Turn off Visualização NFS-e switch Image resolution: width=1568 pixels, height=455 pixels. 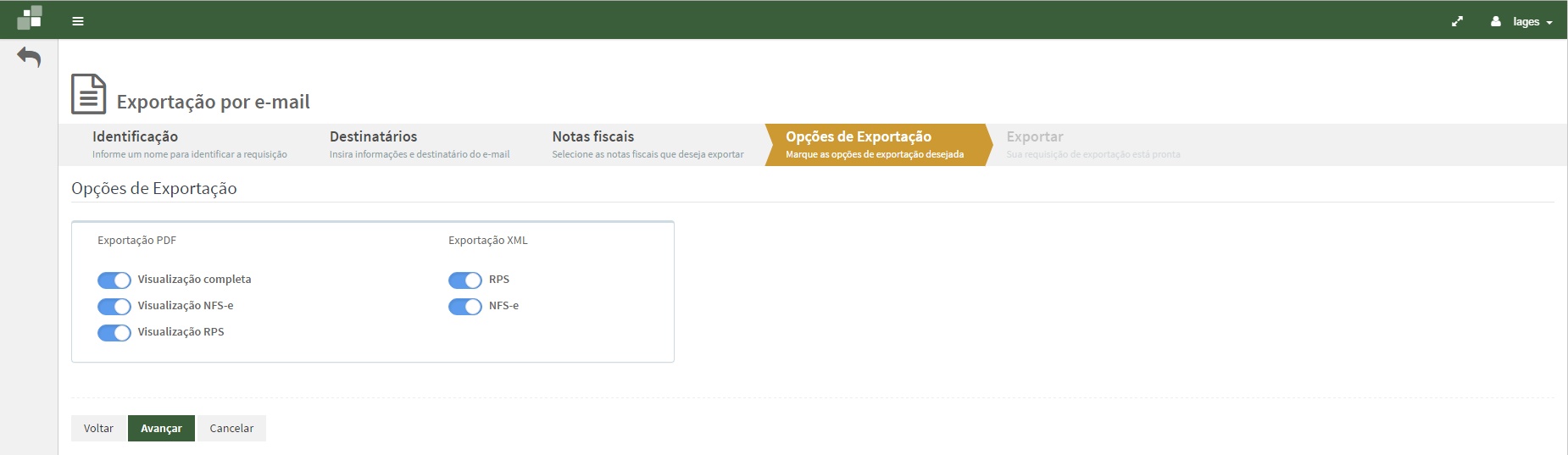[x=114, y=307]
